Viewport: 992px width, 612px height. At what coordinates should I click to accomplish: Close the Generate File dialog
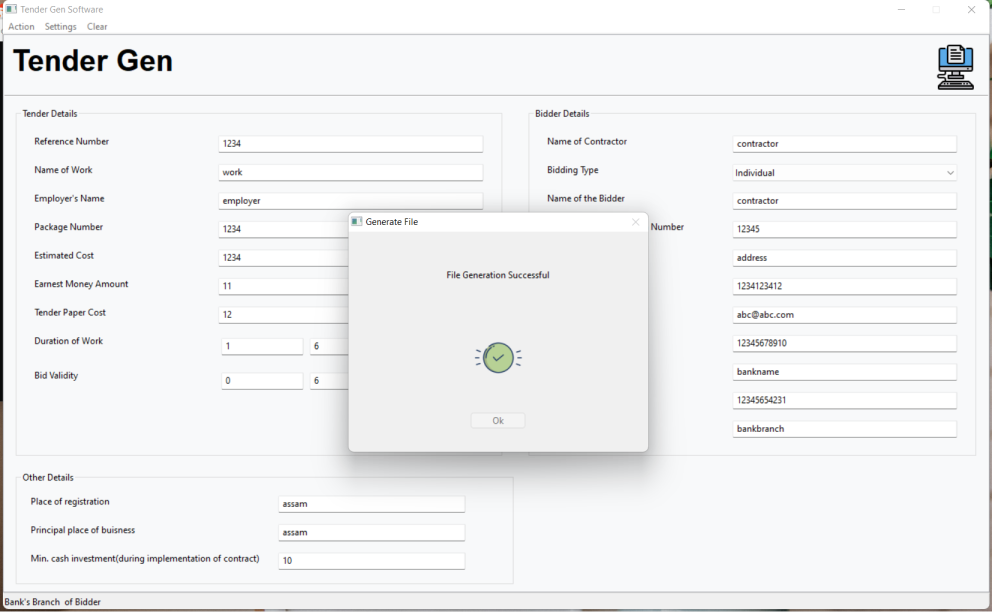coord(635,222)
